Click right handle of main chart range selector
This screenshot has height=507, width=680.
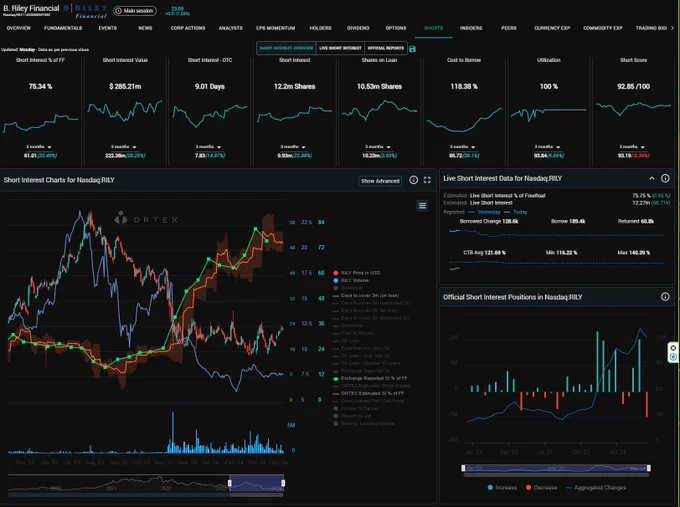click(283, 483)
